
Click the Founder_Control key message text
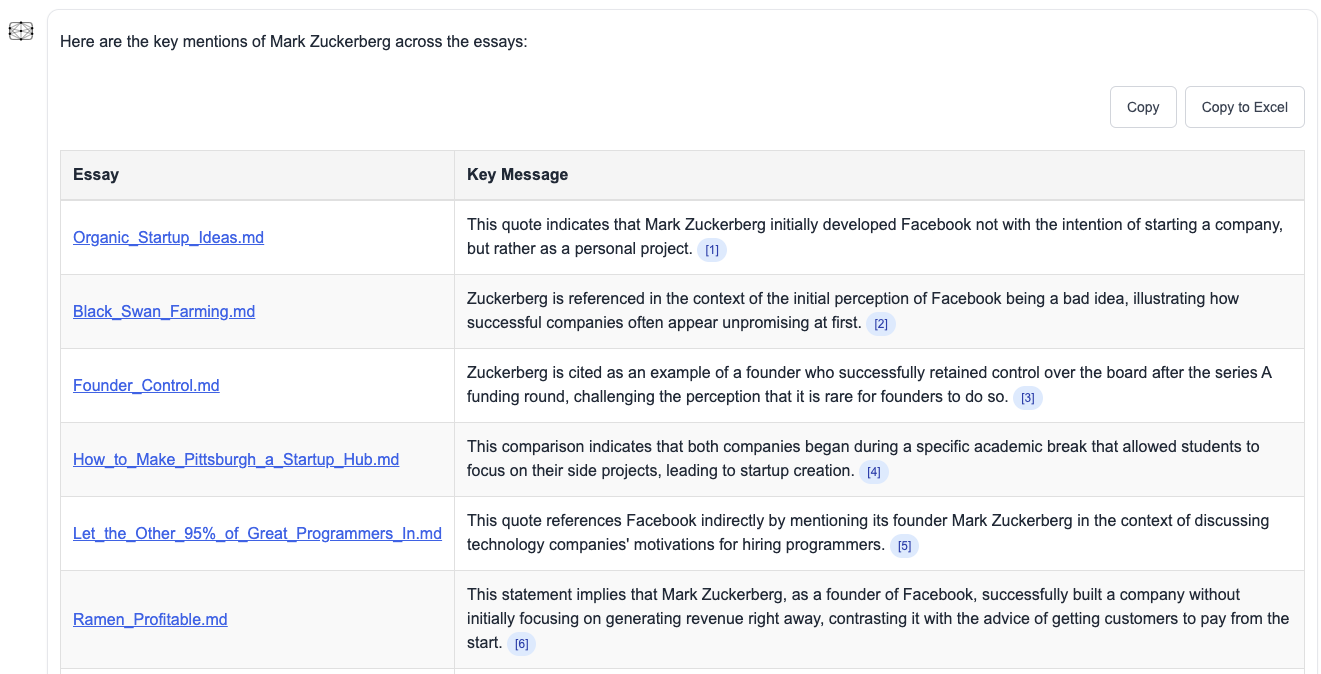point(869,385)
